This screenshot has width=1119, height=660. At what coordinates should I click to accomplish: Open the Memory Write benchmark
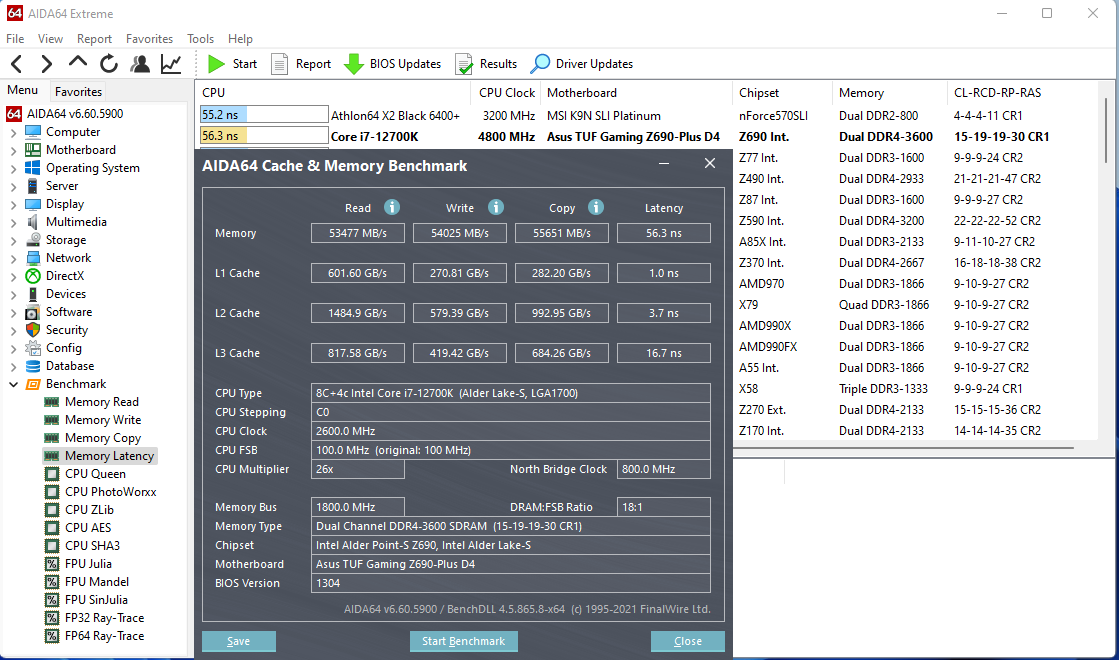point(103,420)
